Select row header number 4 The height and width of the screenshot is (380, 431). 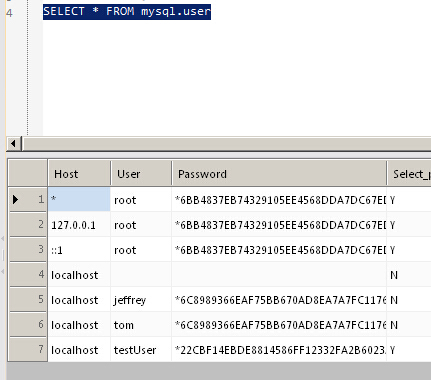[x=28, y=274]
